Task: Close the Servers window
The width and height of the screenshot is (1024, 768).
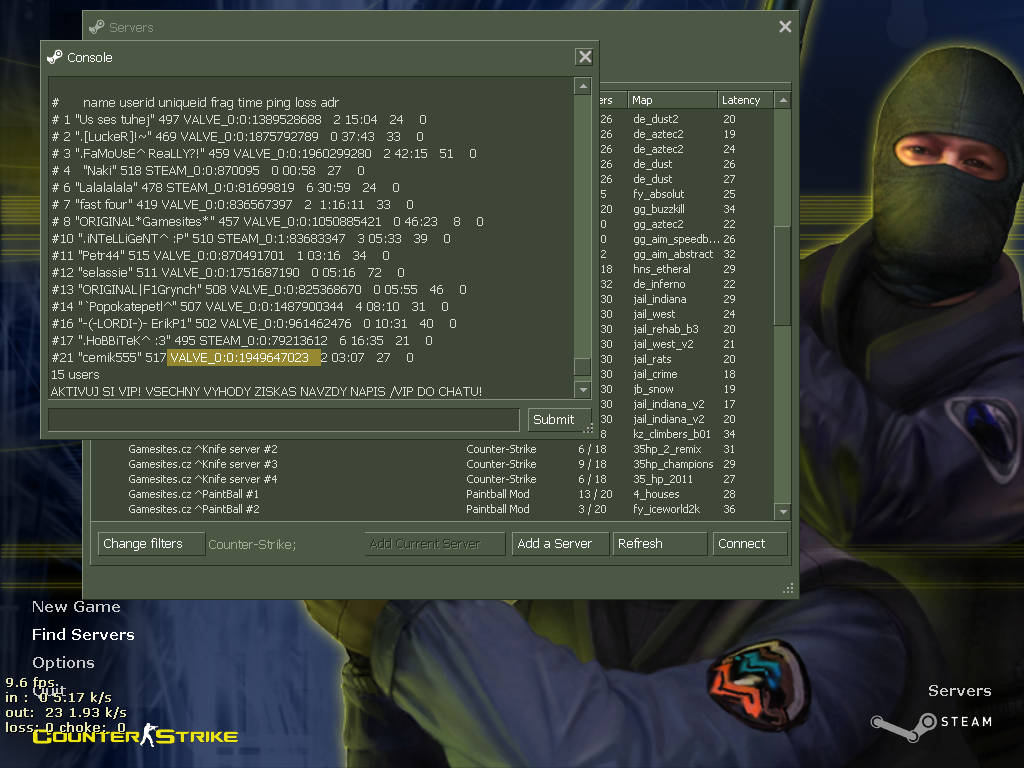Action: tap(785, 27)
